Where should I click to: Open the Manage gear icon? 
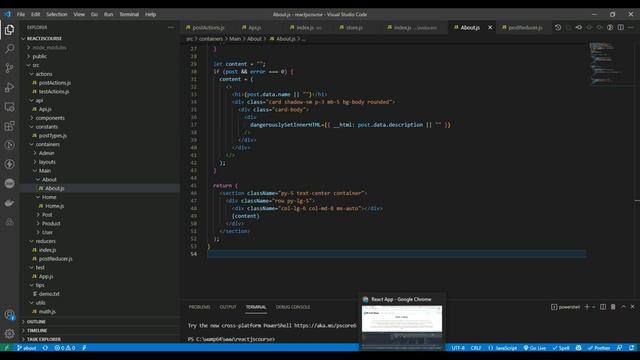click(9, 333)
